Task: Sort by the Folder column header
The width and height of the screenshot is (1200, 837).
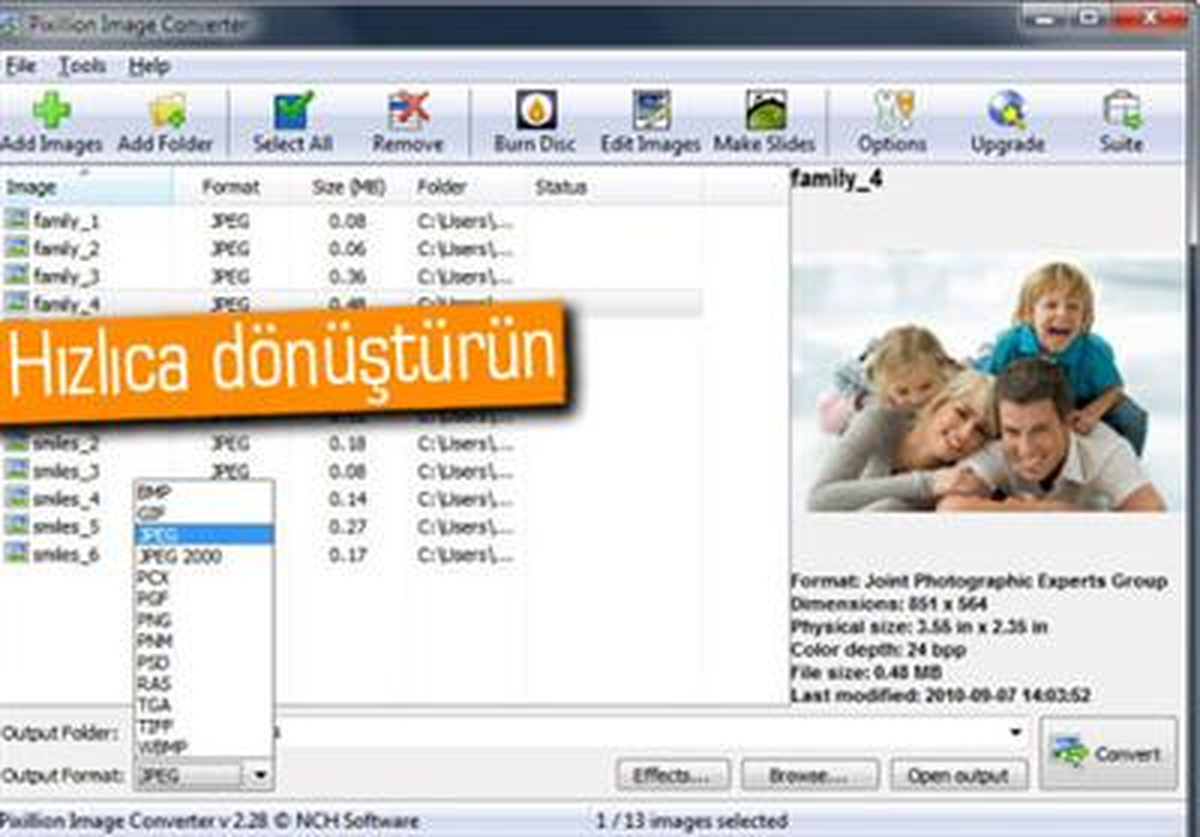Action: coord(466,187)
